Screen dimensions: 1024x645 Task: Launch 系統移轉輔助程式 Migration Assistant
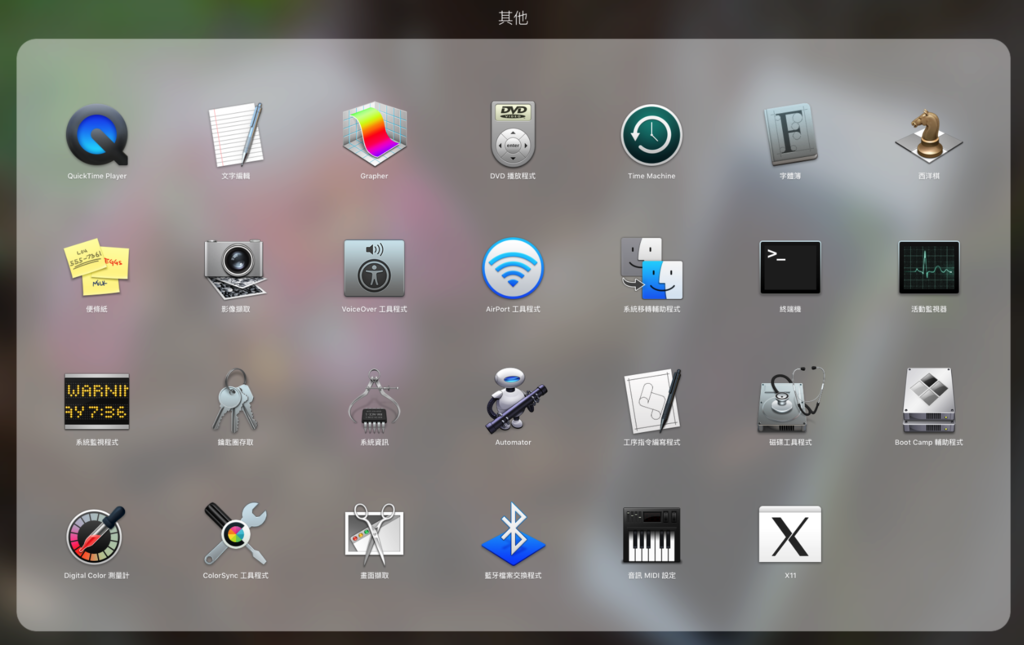[652, 268]
